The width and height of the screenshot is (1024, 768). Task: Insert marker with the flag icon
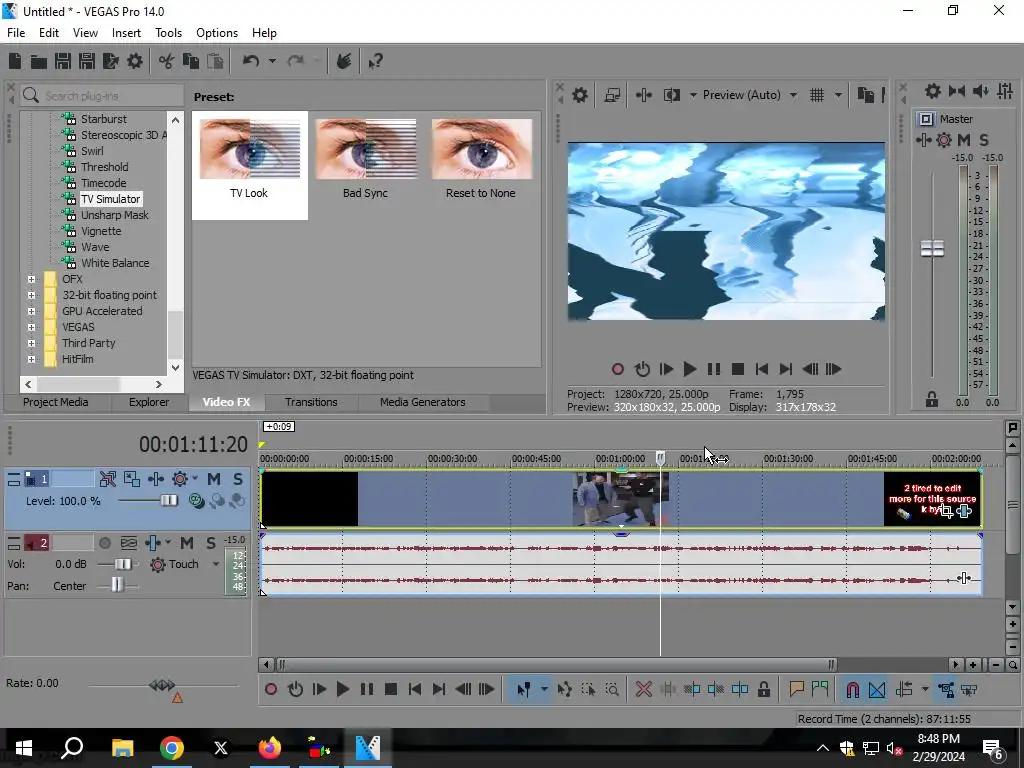796,689
